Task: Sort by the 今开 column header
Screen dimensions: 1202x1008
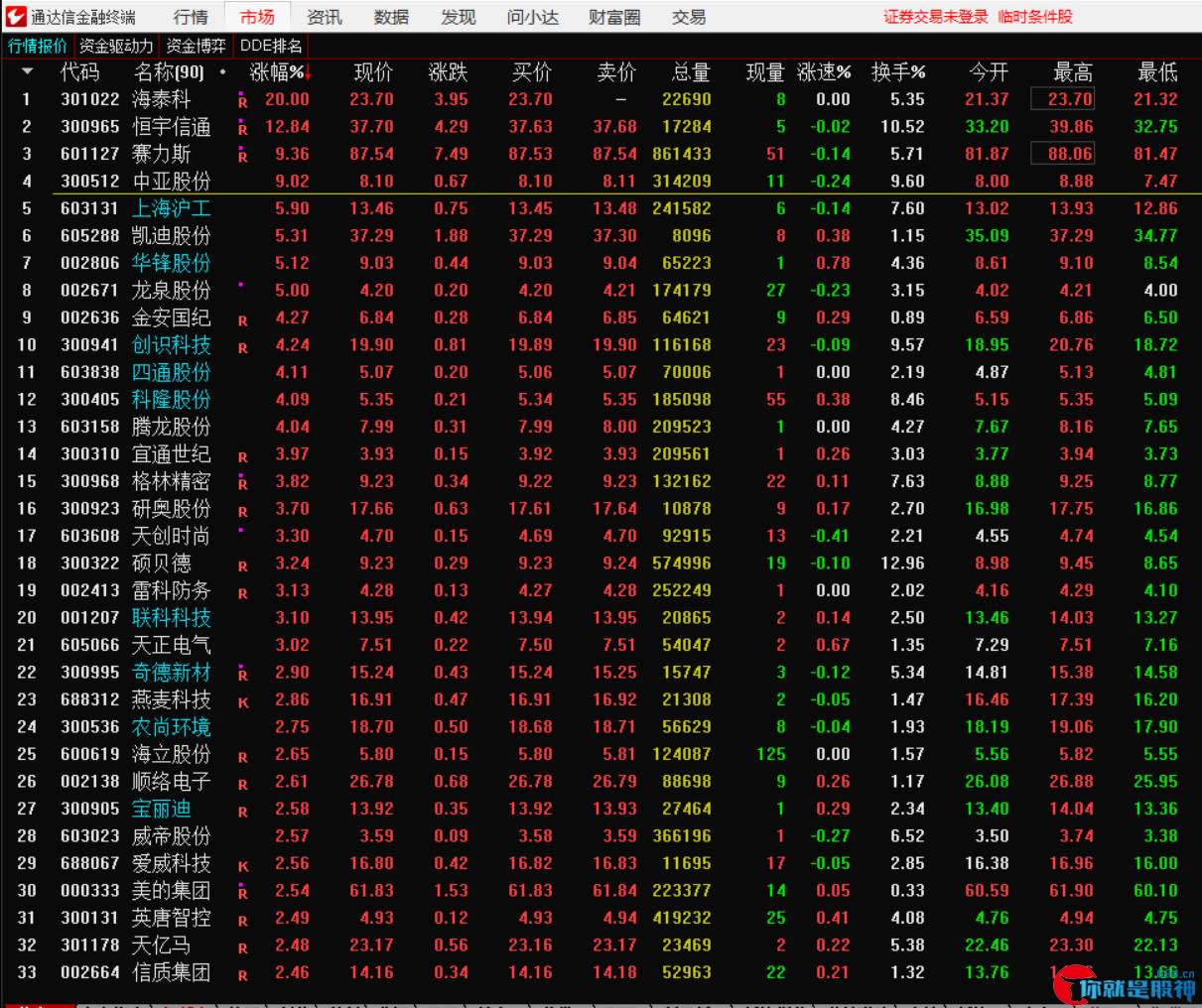Action: click(x=989, y=72)
